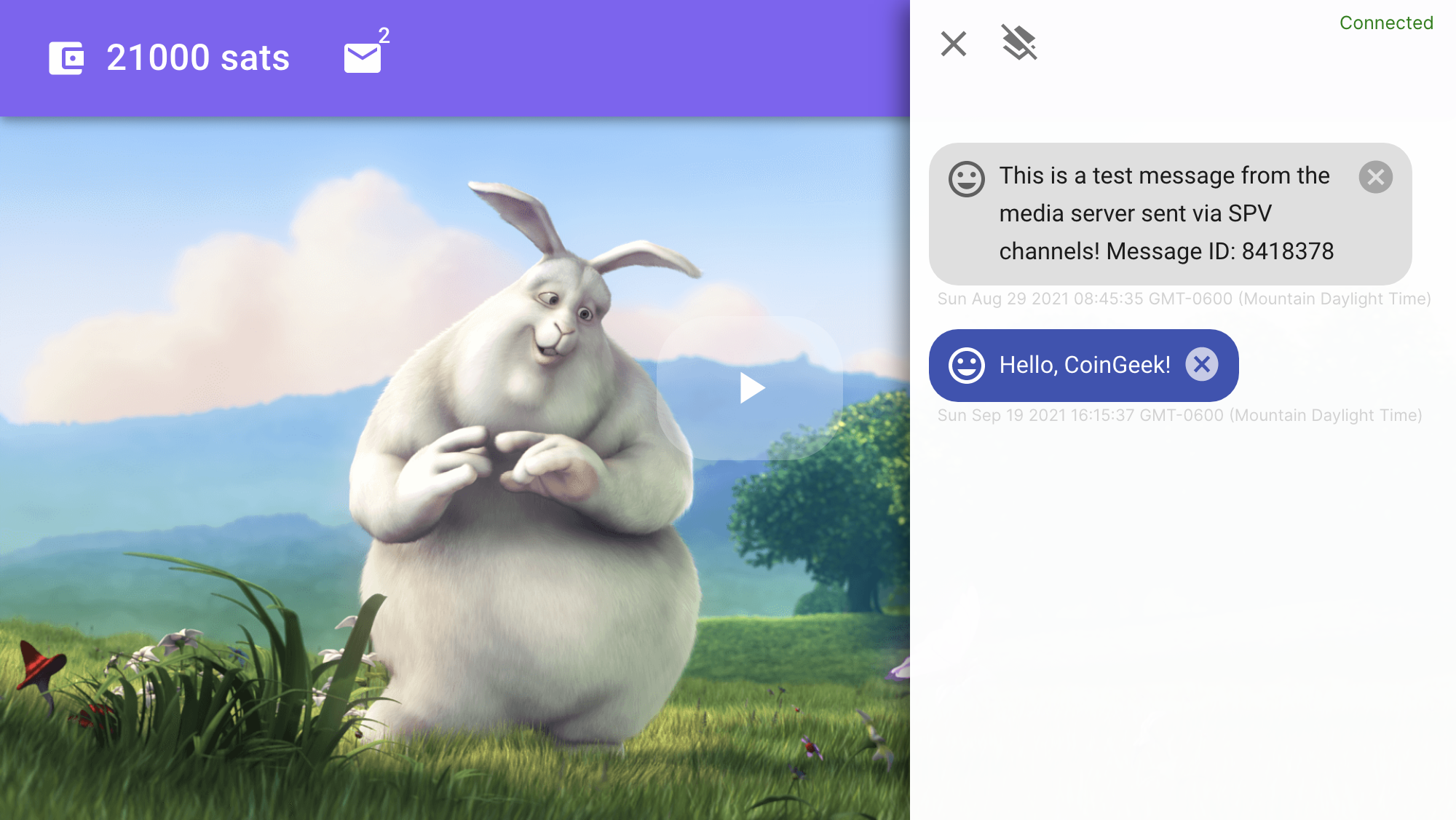1456x820 pixels.
Task: Click the Sun Sep 19 2021 timestamp
Action: (x=1180, y=415)
